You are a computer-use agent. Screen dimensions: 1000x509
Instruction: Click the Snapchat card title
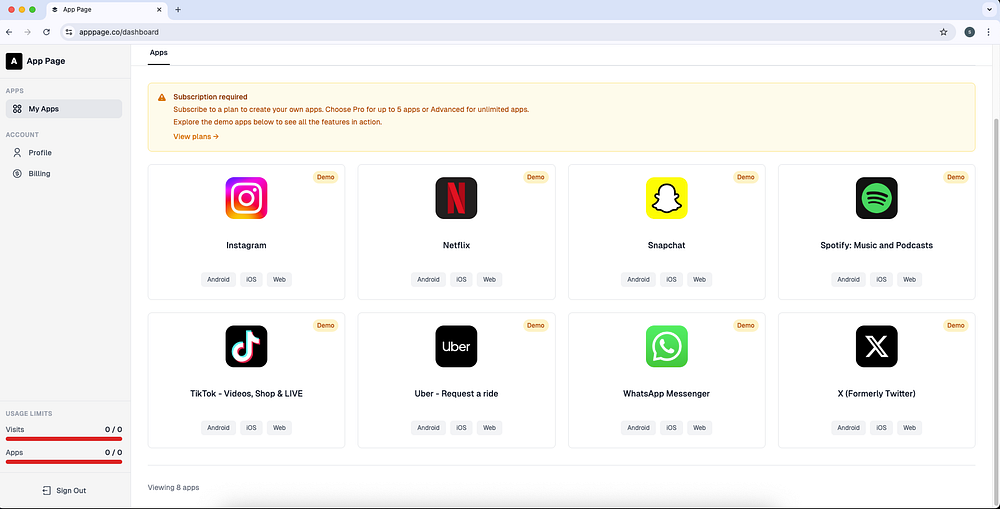666,246
